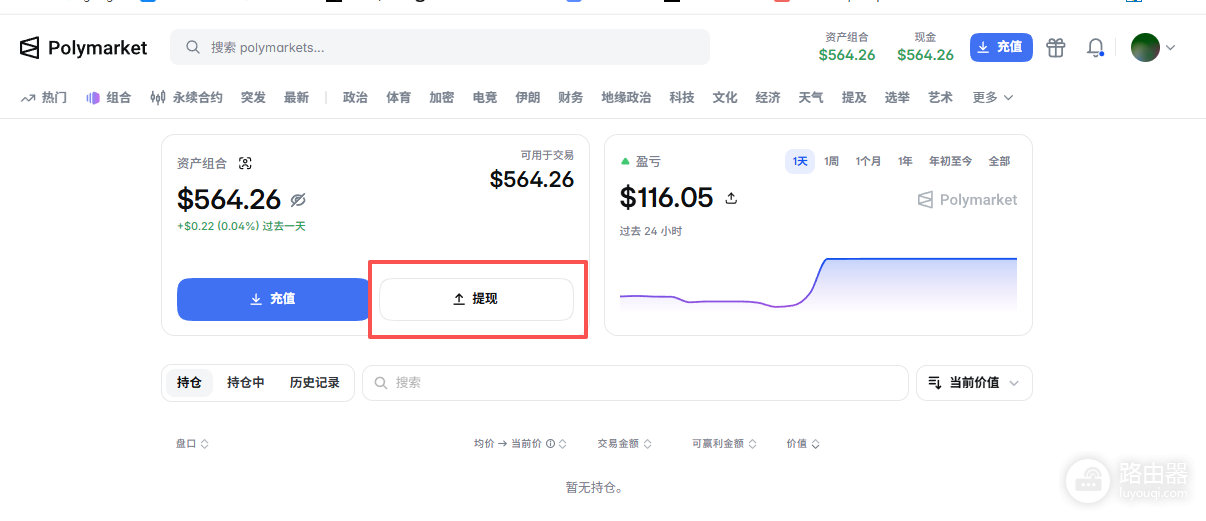Select the 年初至今 time range
The width and height of the screenshot is (1206, 521).
pos(950,161)
